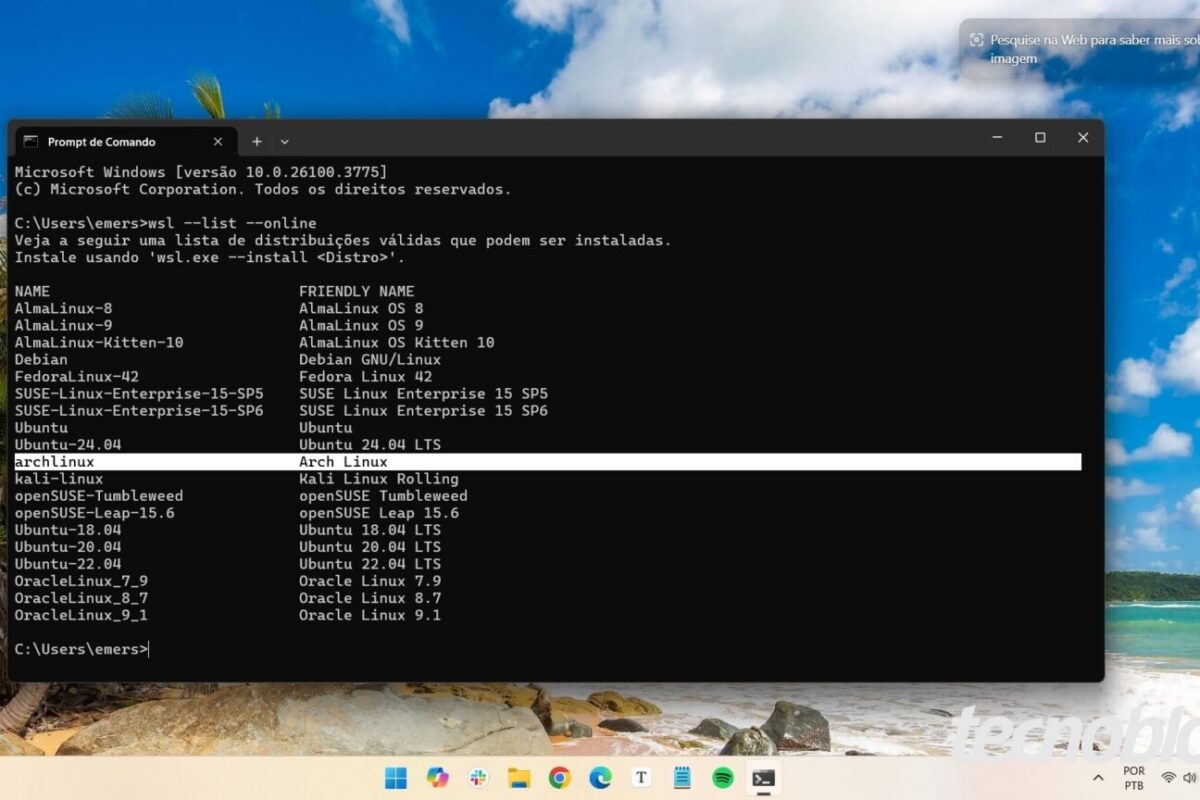
Task: Close the Prompt de Comando tab
Action: coord(218,142)
